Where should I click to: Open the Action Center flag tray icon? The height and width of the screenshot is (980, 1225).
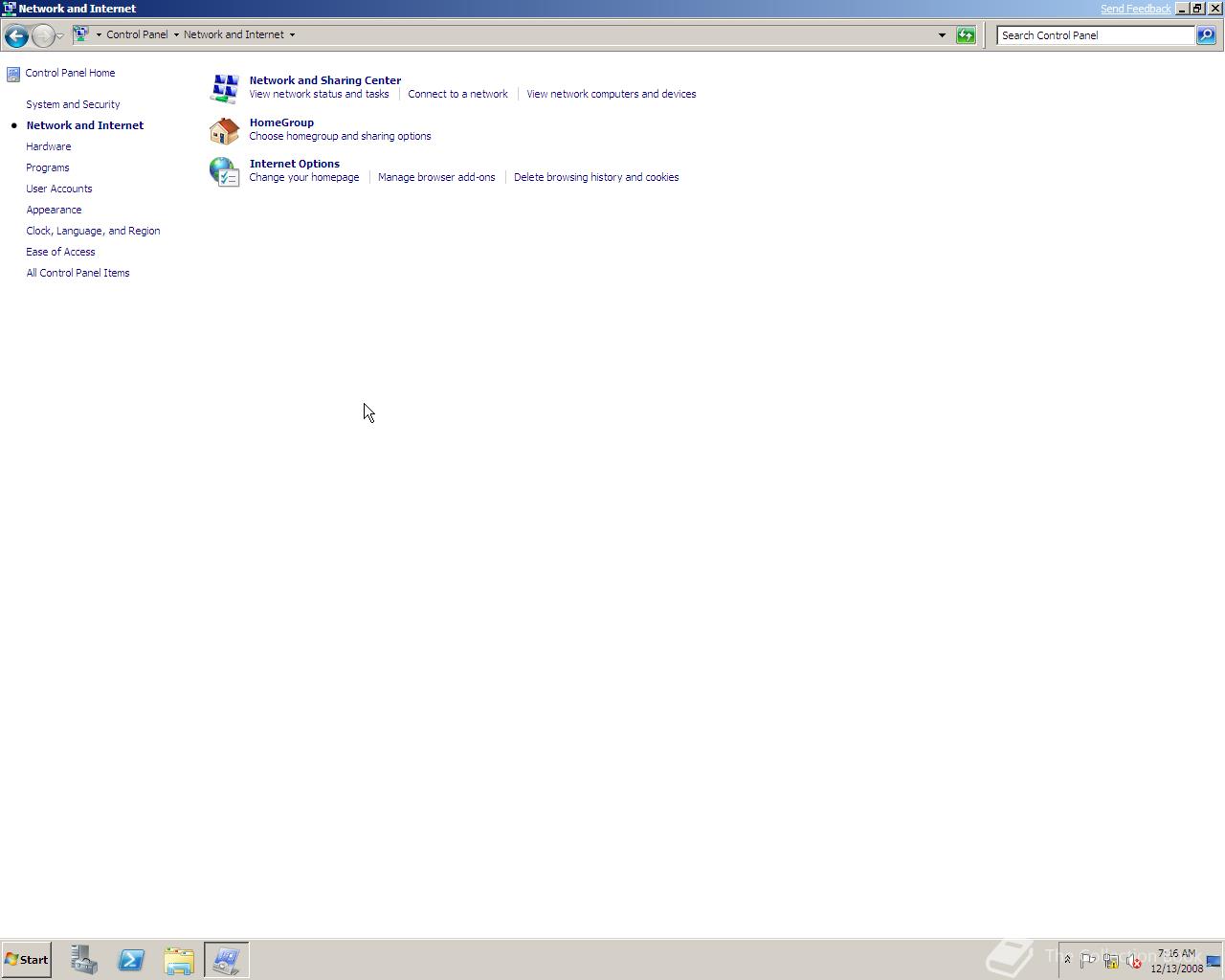tap(1088, 960)
